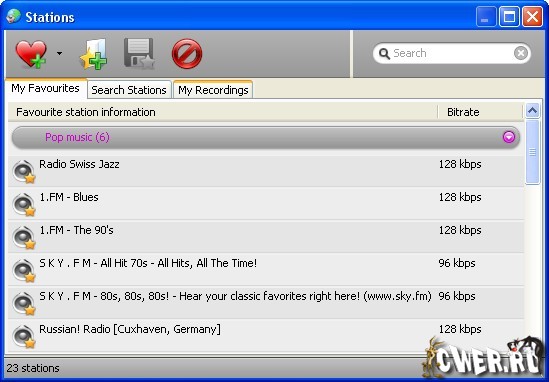Select the 1.FM - The 90's station
The image size is (549, 382).
pos(266,237)
